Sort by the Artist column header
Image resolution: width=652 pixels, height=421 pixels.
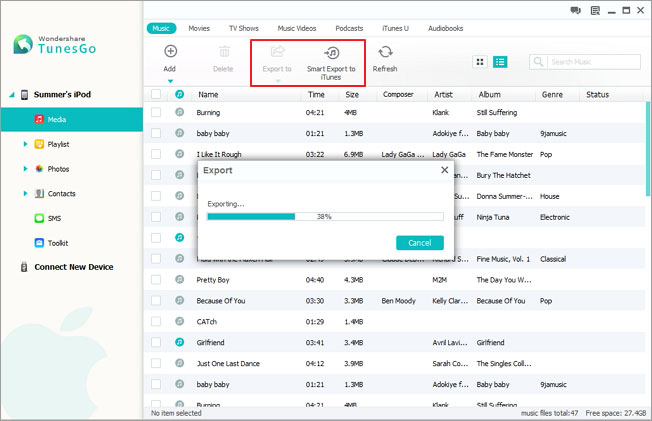(443, 94)
